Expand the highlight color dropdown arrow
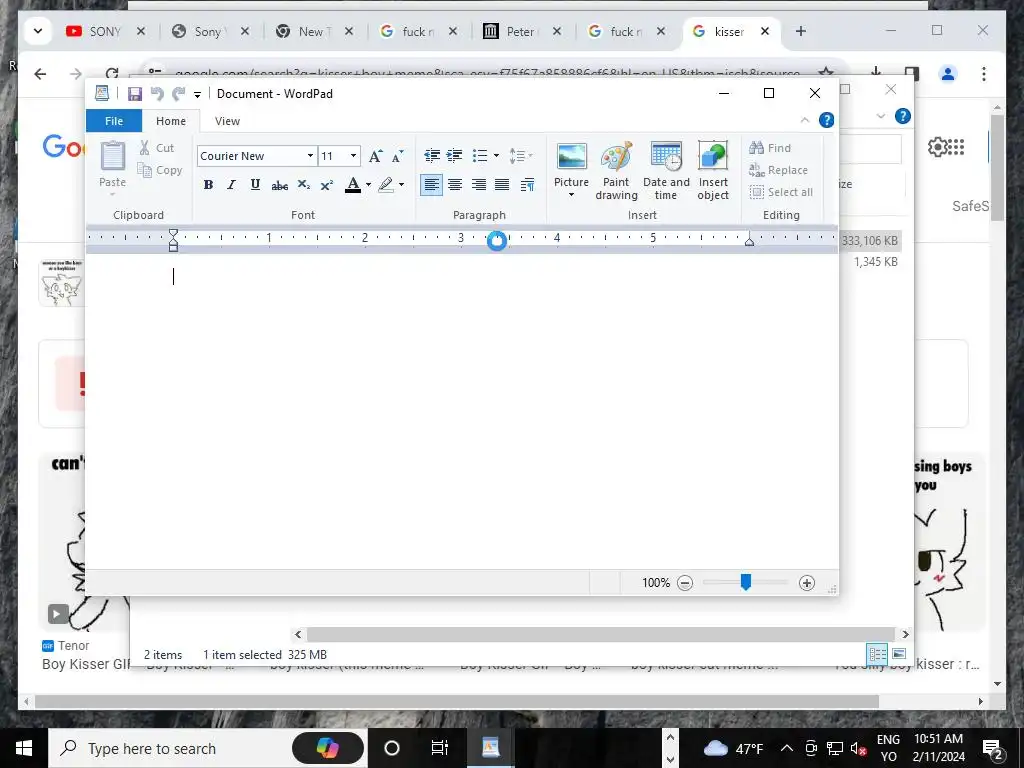1024x768 pixels. coord(402,185)
